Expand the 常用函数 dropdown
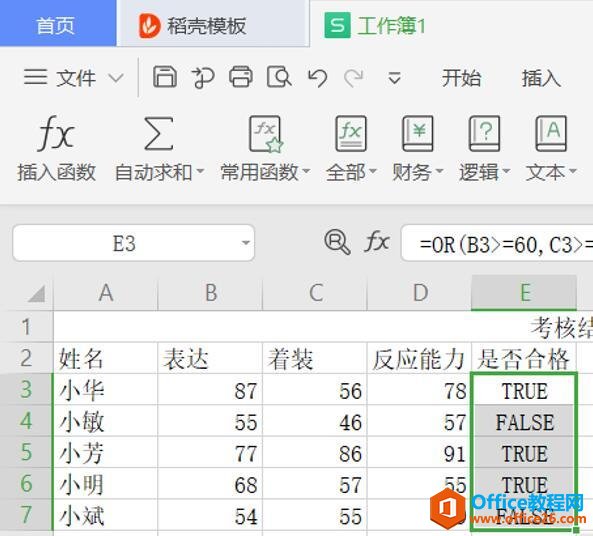 pyautogui.click(x=306, y=172)
